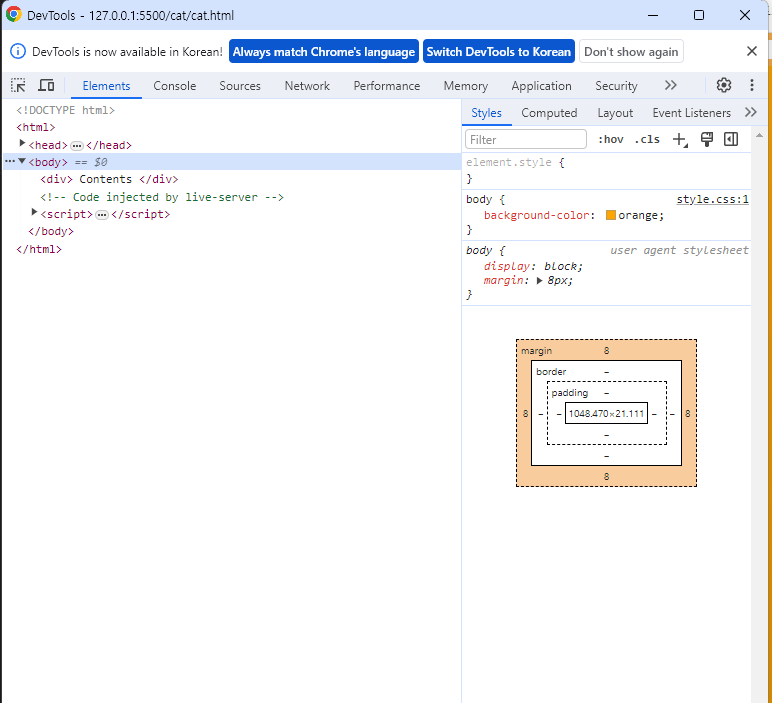Show more DevTools panels chevron
Screen dimensions: 772x703
670,85
